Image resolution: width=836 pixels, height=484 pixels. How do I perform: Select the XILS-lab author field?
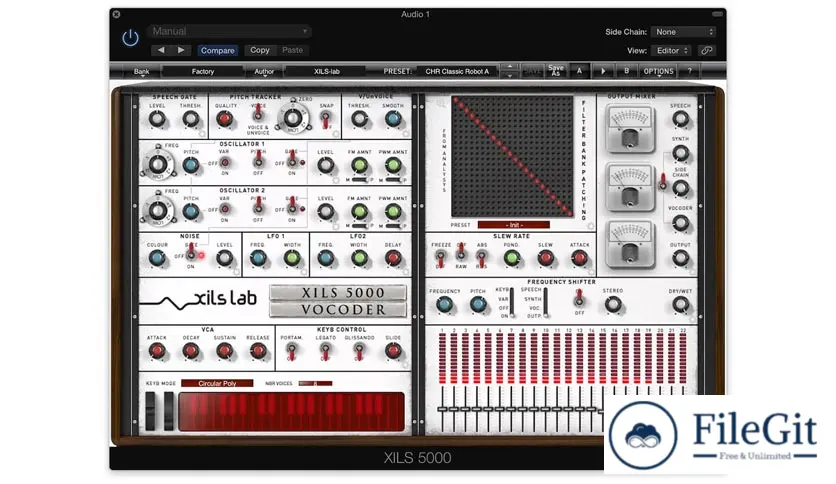click(327, 71)
